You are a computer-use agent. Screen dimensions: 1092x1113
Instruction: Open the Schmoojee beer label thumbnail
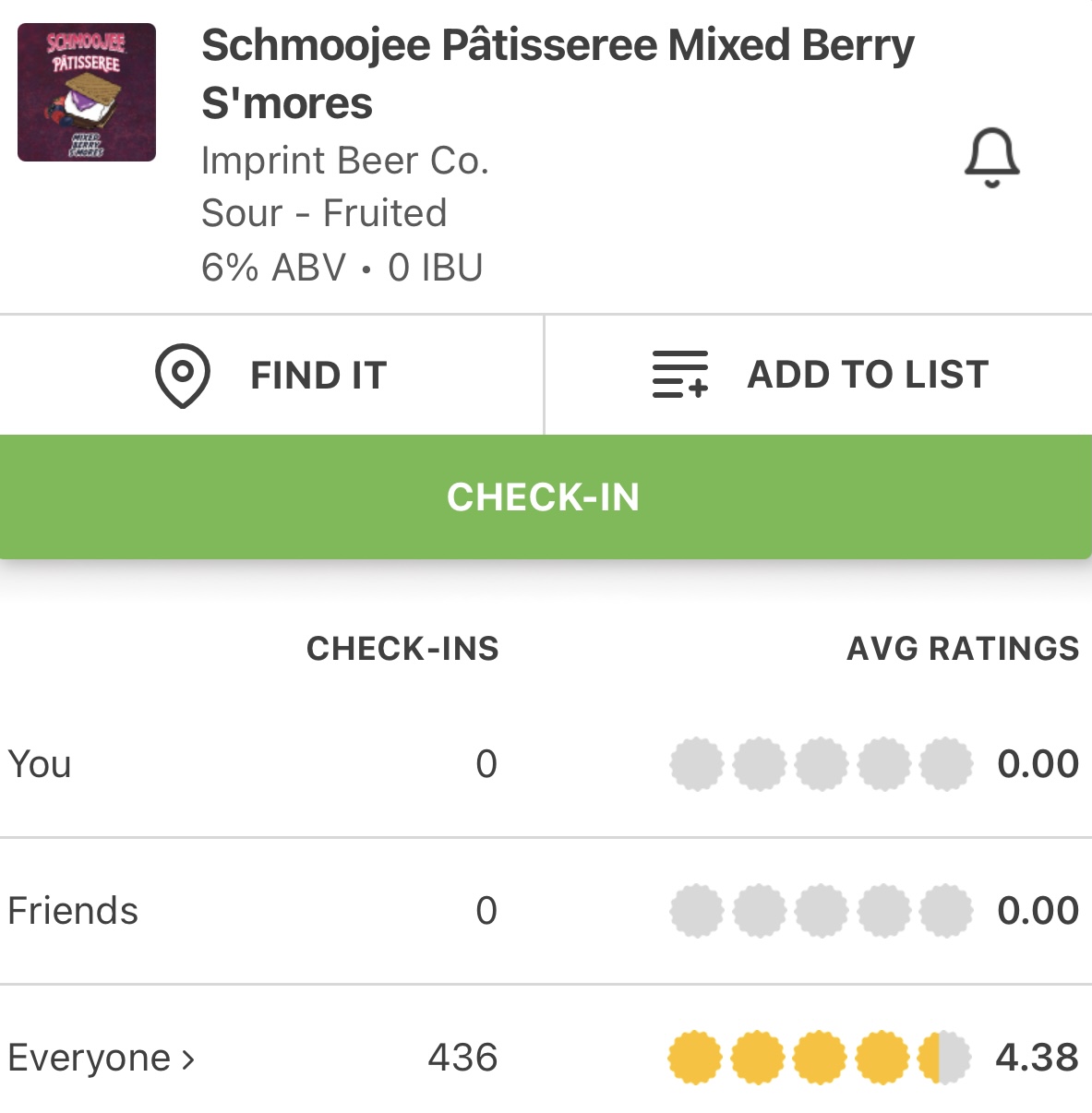(87, 92)
